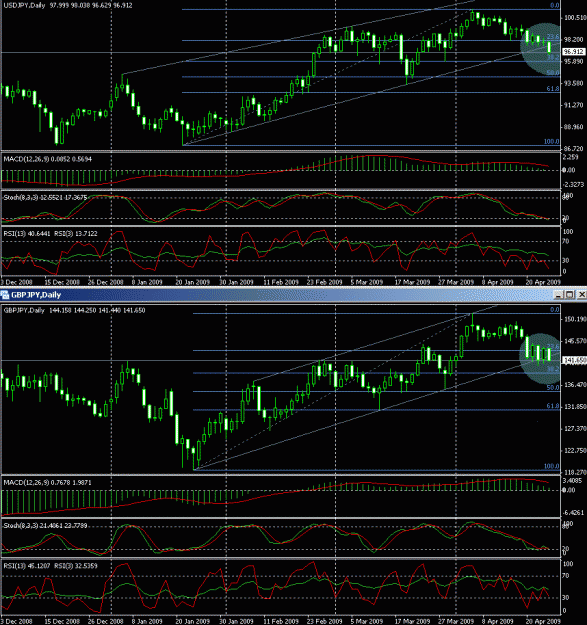The height and width of the screenshot is (625, 587).
Task: Click the 61.8 Fibonacci label on GBPJPY chart
Action: (552, 406)
